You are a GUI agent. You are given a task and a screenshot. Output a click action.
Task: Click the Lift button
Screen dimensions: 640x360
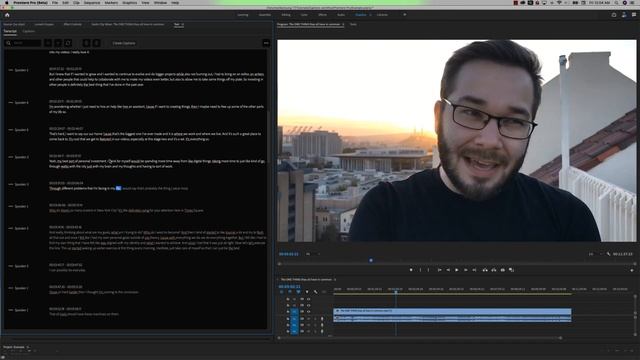coord(485,270)
